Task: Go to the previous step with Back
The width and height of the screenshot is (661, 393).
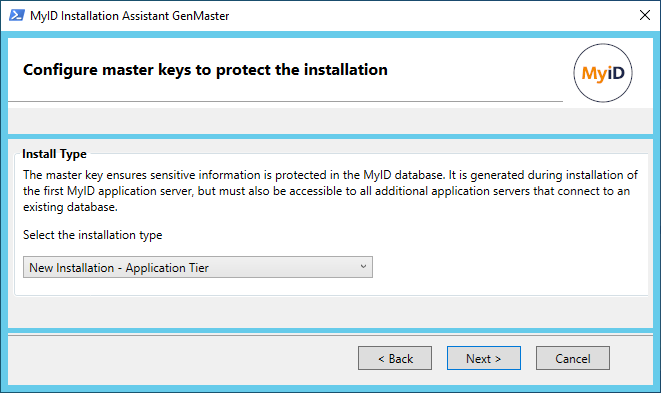Action: (395, 358)
